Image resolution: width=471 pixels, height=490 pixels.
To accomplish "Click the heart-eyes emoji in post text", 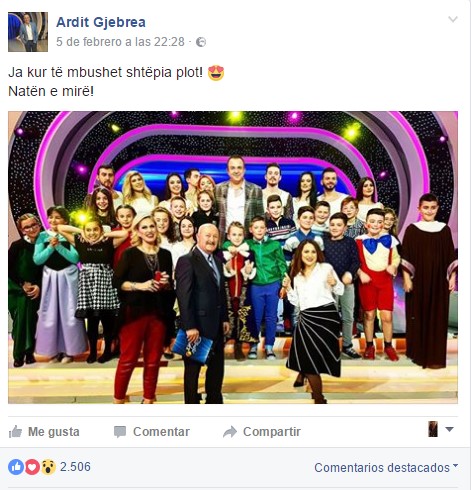I will point(216,73).
